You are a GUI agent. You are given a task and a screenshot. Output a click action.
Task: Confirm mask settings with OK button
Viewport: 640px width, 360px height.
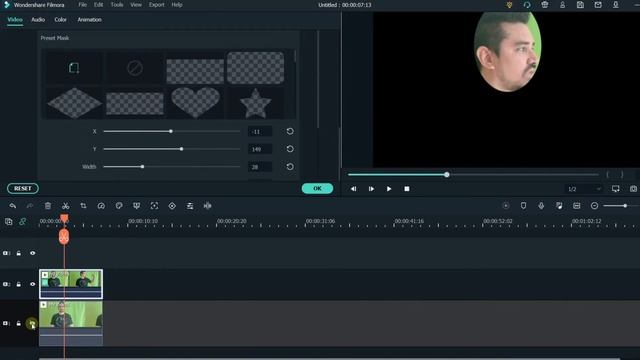tap(317, 188)
